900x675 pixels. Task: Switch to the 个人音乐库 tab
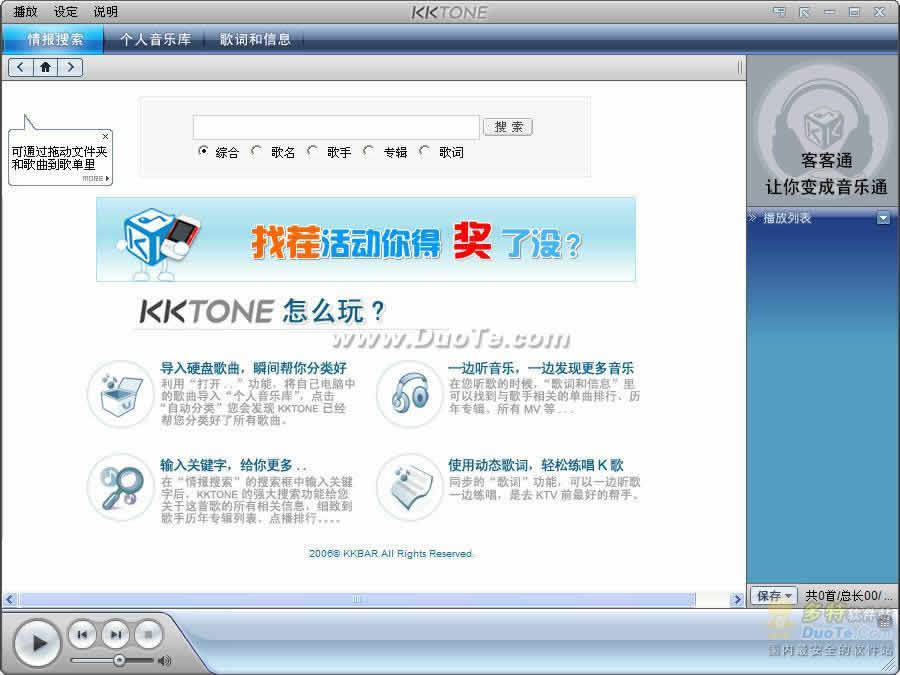(x=155, y=39)
